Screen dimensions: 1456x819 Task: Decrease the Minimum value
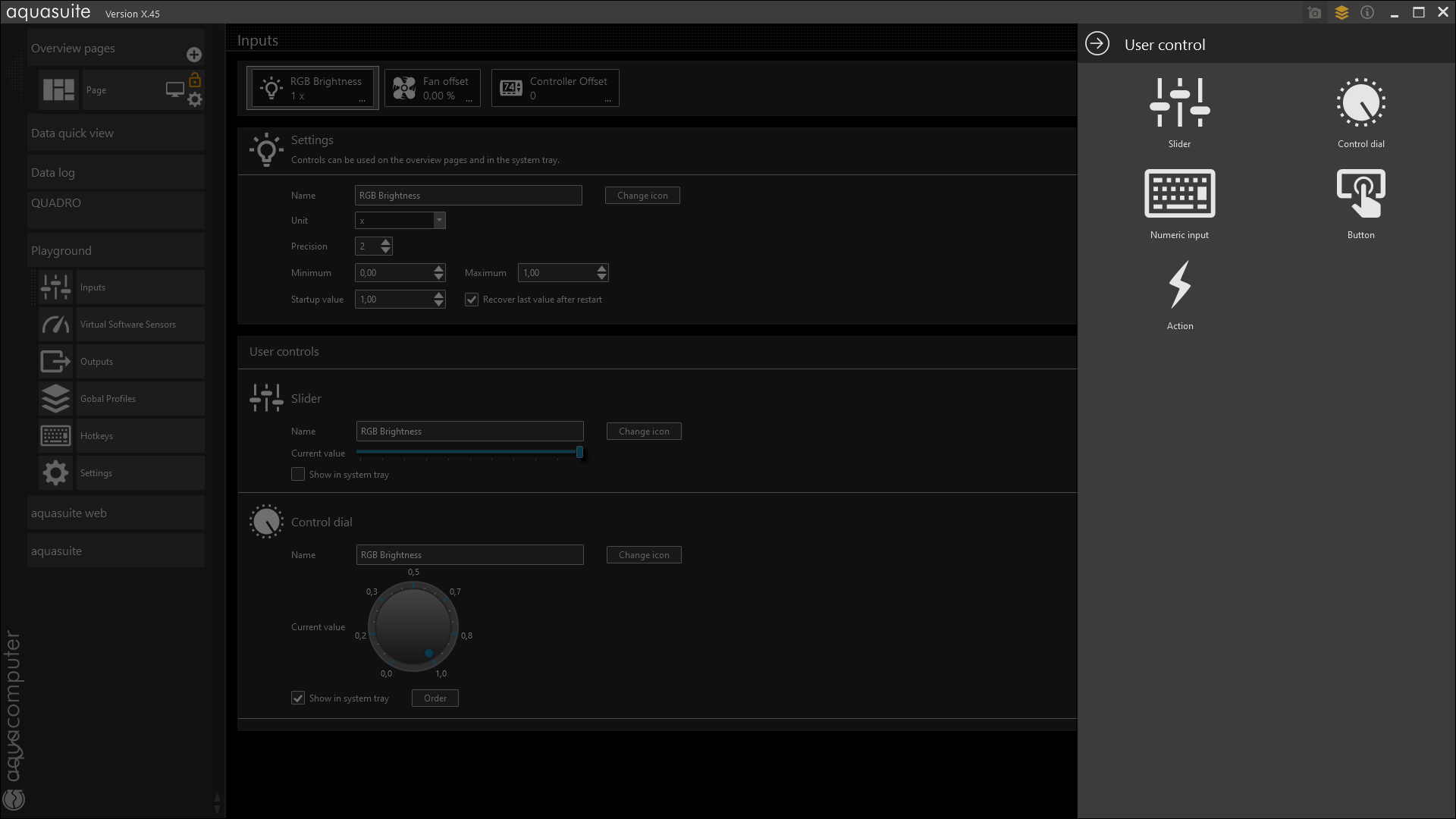tap(439, 277)
